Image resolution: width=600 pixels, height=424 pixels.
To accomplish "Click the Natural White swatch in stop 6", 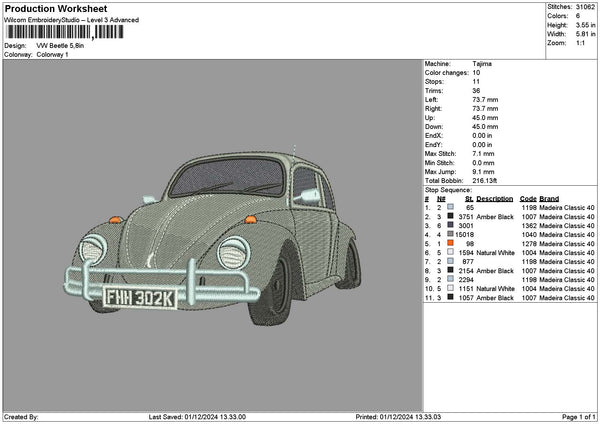I will (x=450, y=252).
